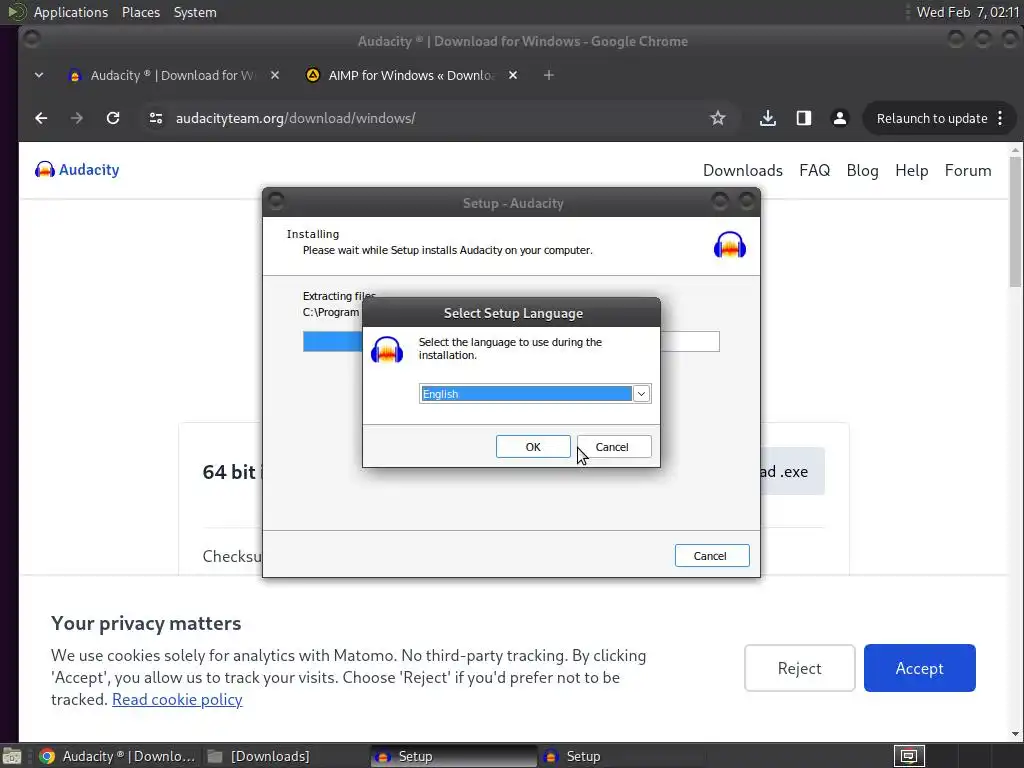Click the display tray icon at bottom right
Image resolution: width=1024 pixels, height=768 pixels.
pyautogui.click(x=908, y=756)
